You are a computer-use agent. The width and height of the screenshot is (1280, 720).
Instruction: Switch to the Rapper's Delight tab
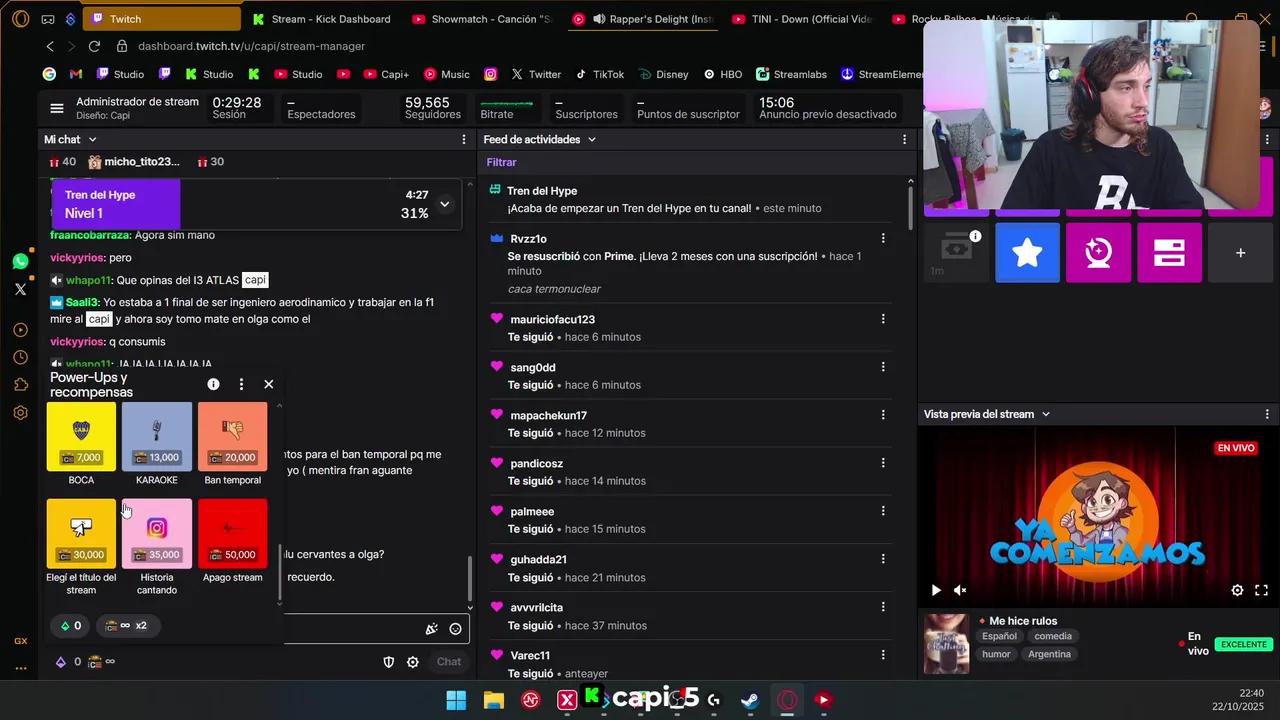click(644, 19)
